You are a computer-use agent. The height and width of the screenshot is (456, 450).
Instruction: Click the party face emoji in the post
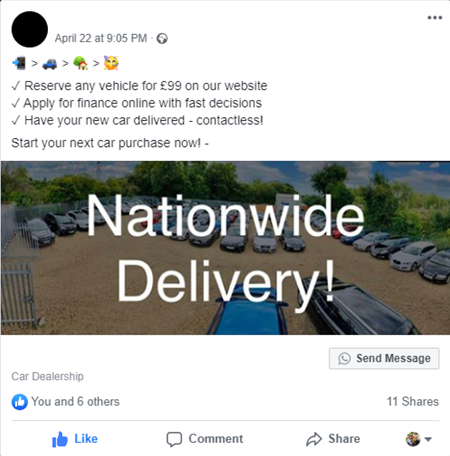(x=111, y=63)
